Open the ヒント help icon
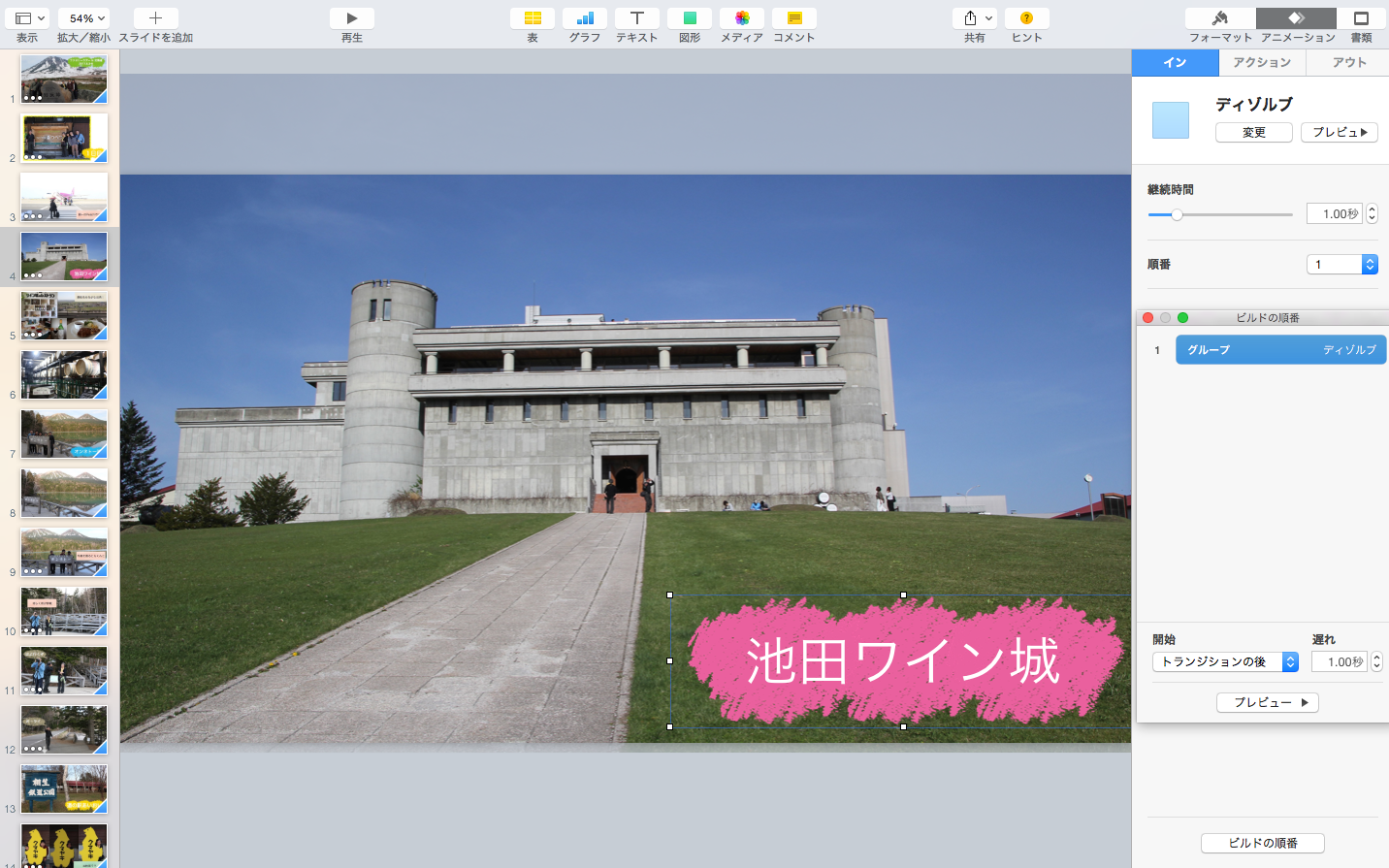This screenshot has height=868, width=1389. 1027,18
